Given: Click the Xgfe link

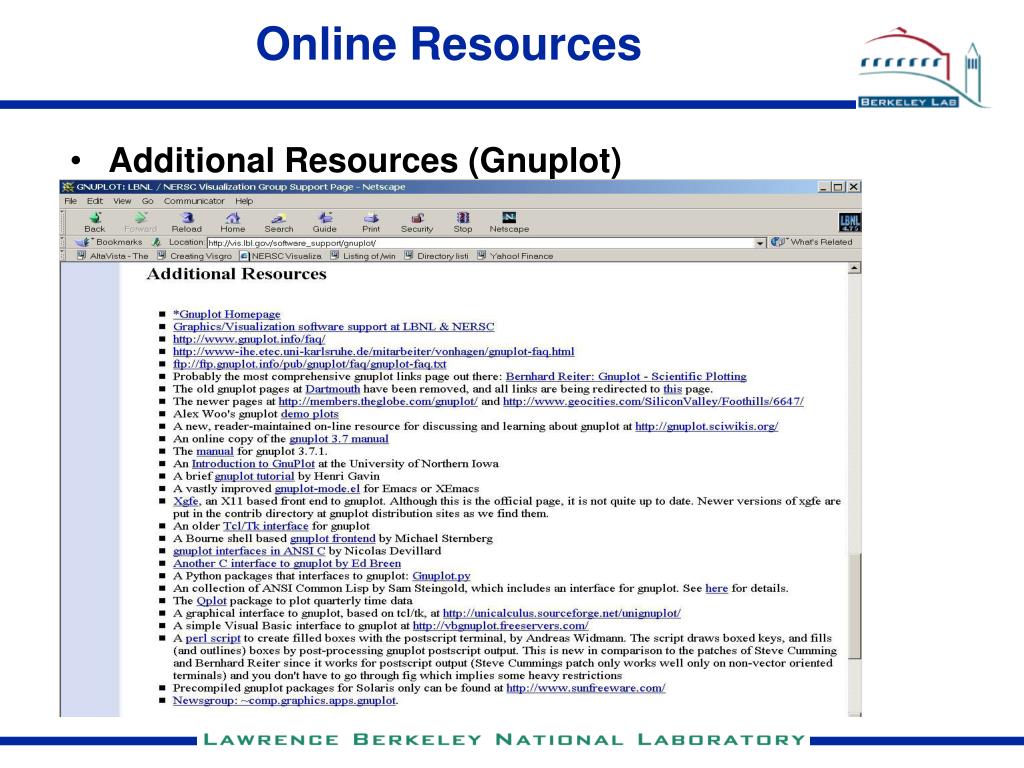Looking at the screenshot, I should click(x=185, y=501).
